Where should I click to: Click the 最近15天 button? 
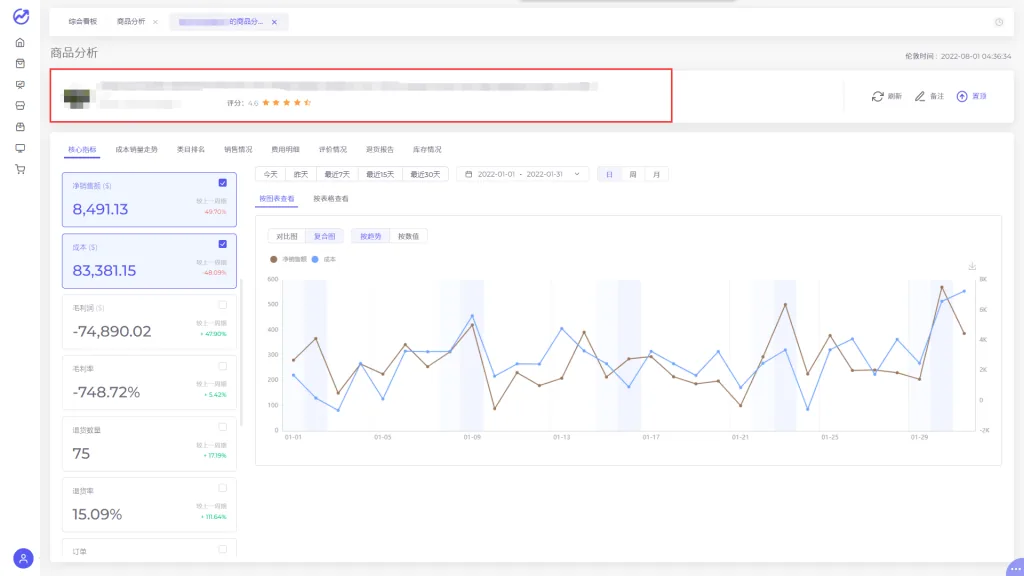pyautogui.click(x=380, y=174)
